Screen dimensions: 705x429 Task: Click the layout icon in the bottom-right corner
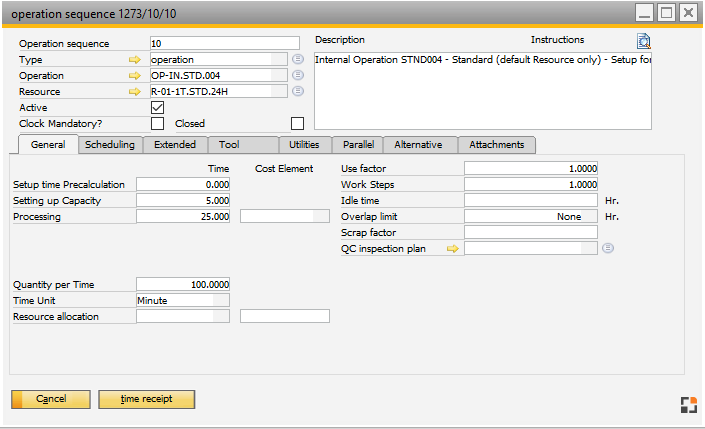coord(687,404)
